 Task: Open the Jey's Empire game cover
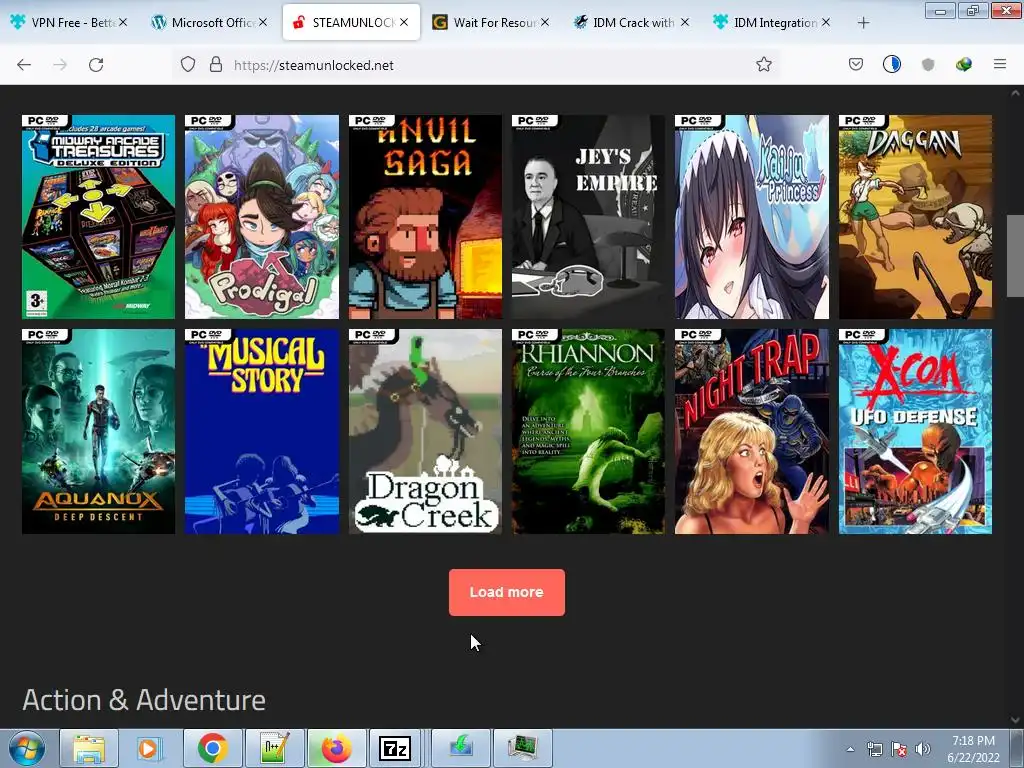[x=588, y=217]
